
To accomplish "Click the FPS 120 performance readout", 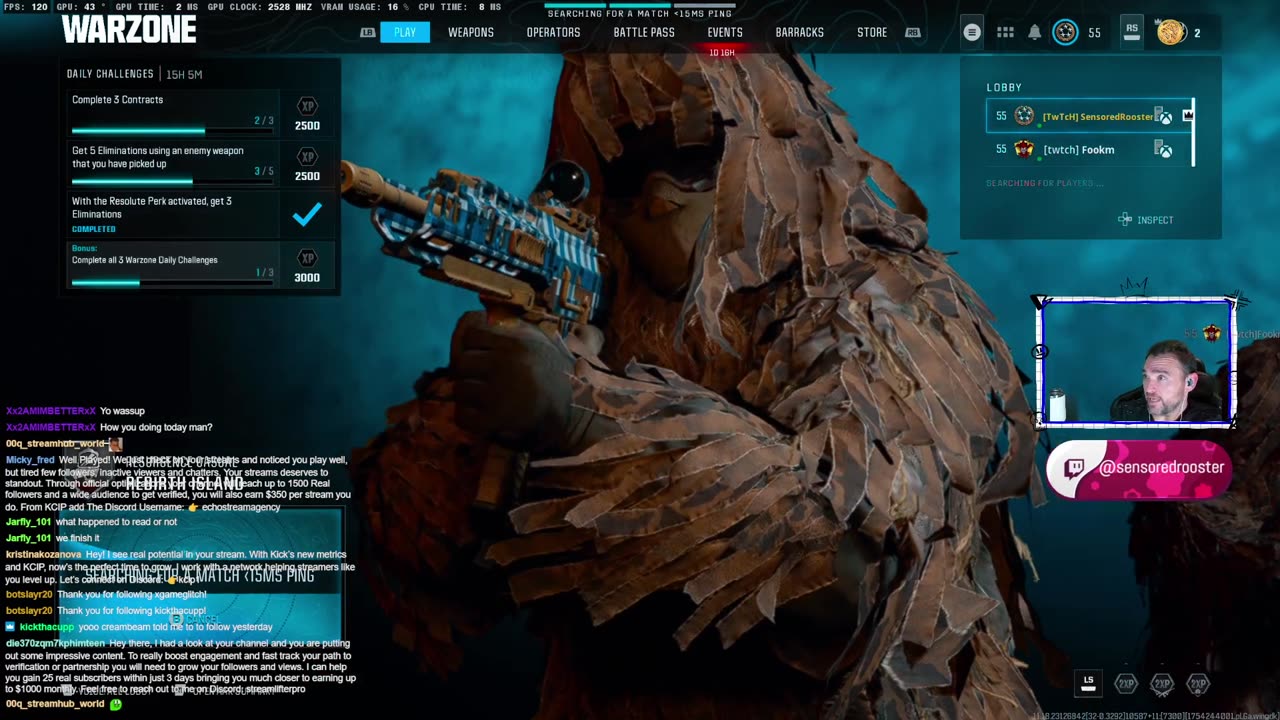I will click(26, 7).
